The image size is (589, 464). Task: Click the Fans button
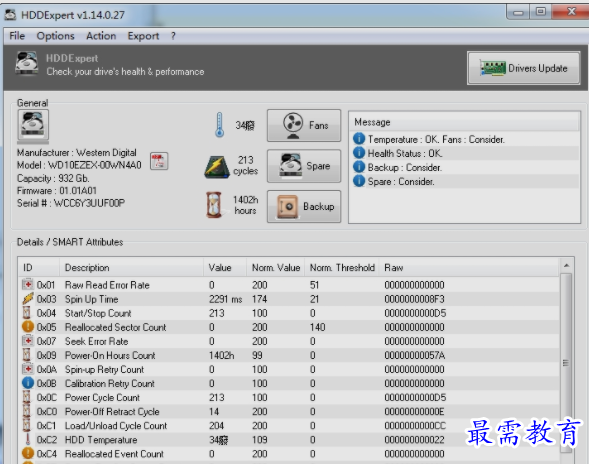304,125
